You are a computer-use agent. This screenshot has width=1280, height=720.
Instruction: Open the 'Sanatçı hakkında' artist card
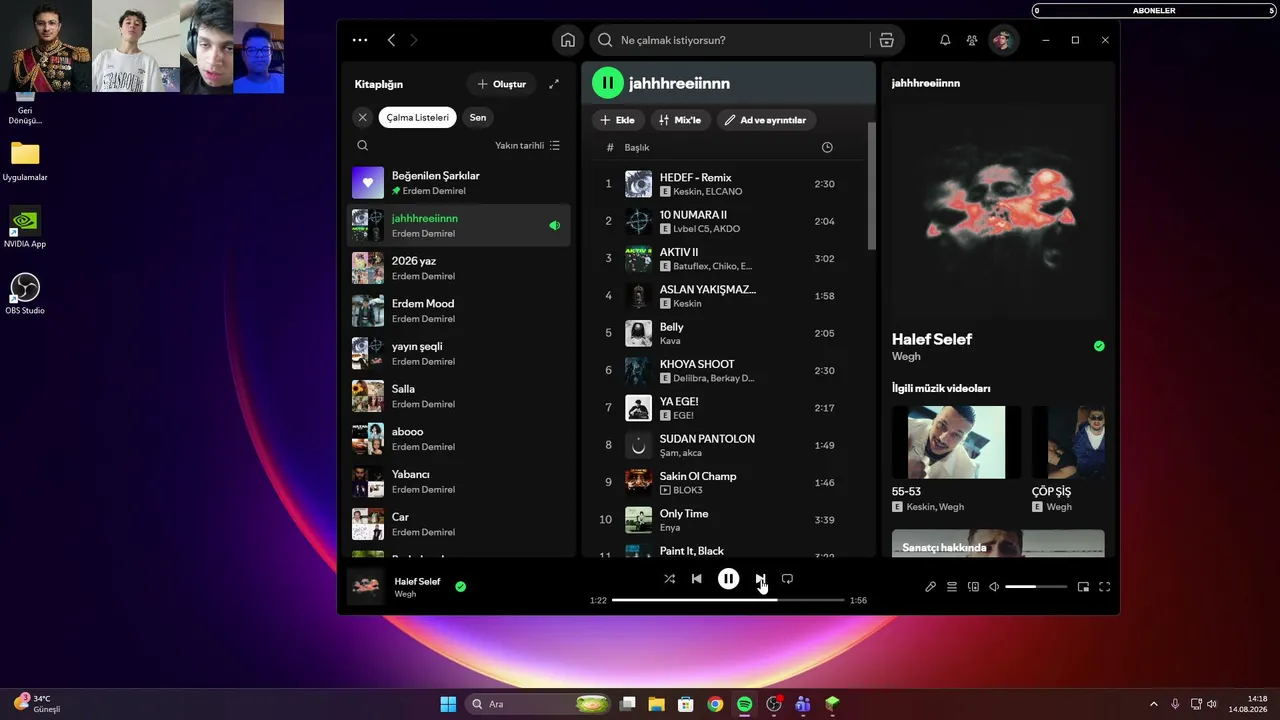pyautogui.click(x=998, y=543)
